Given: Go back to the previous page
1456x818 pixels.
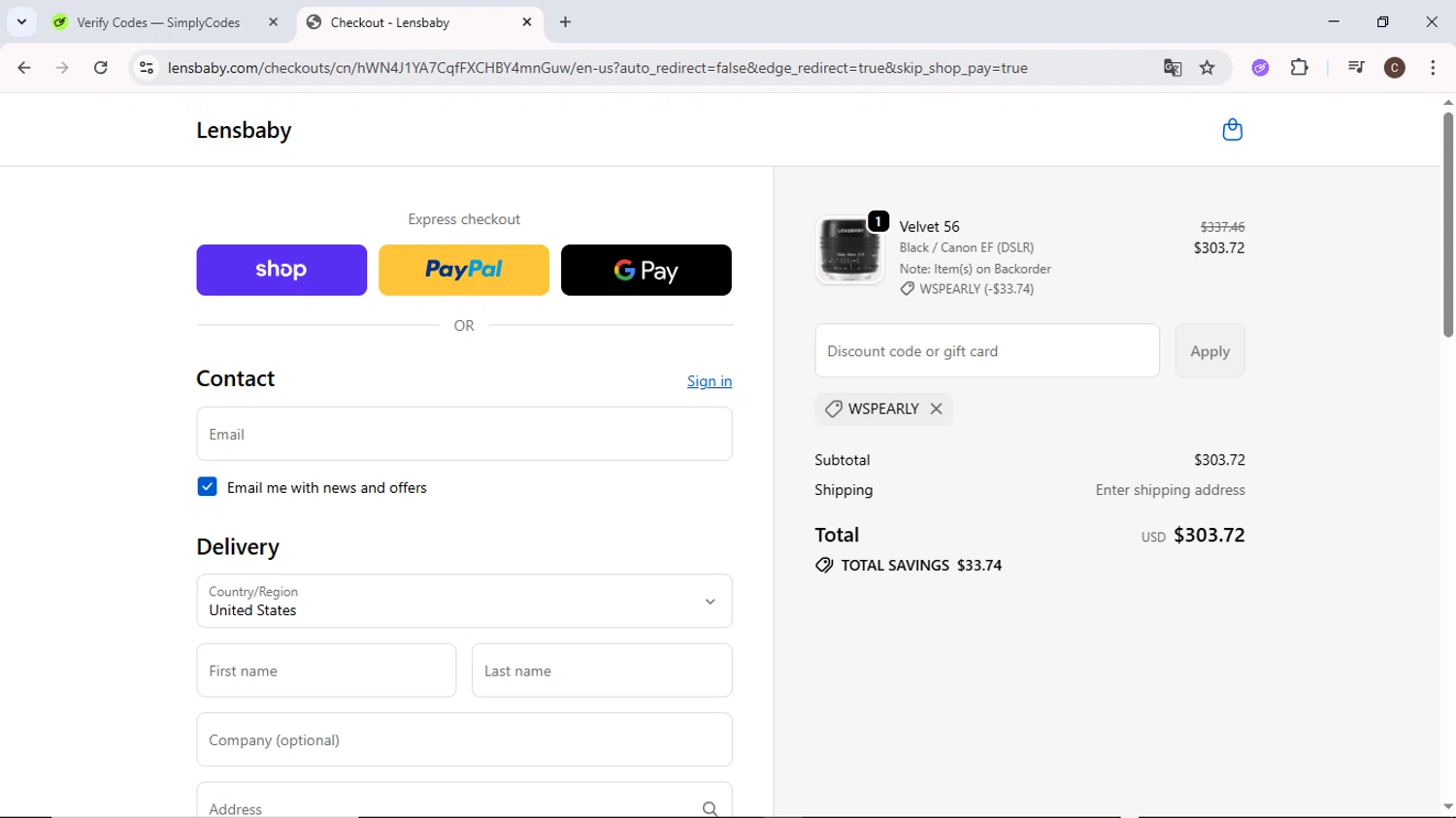Looking at the screenshot, I should click(x=24, y=68).
